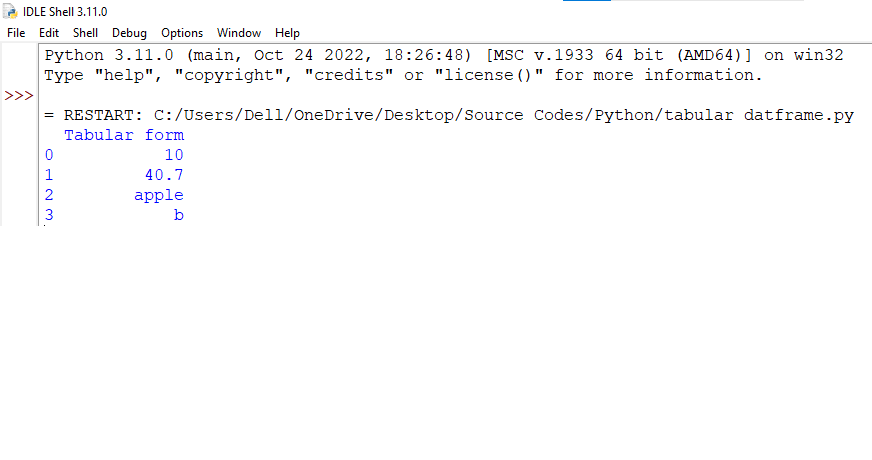Click the red >>> prompt in sidebar
Viewport: 872px width, 460px height.
(19, 96)
